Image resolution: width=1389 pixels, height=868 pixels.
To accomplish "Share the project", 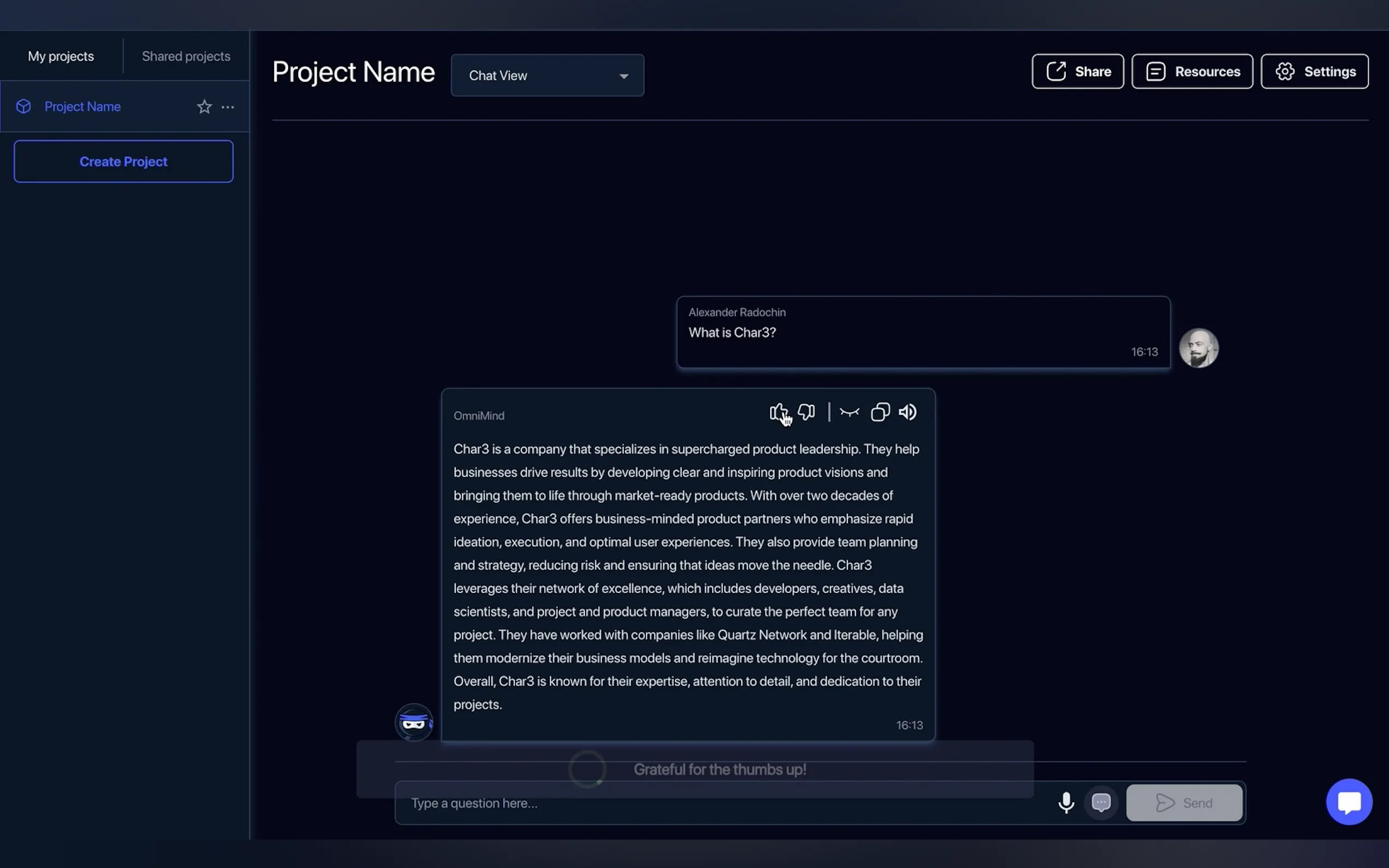I will pos(1078,72).
